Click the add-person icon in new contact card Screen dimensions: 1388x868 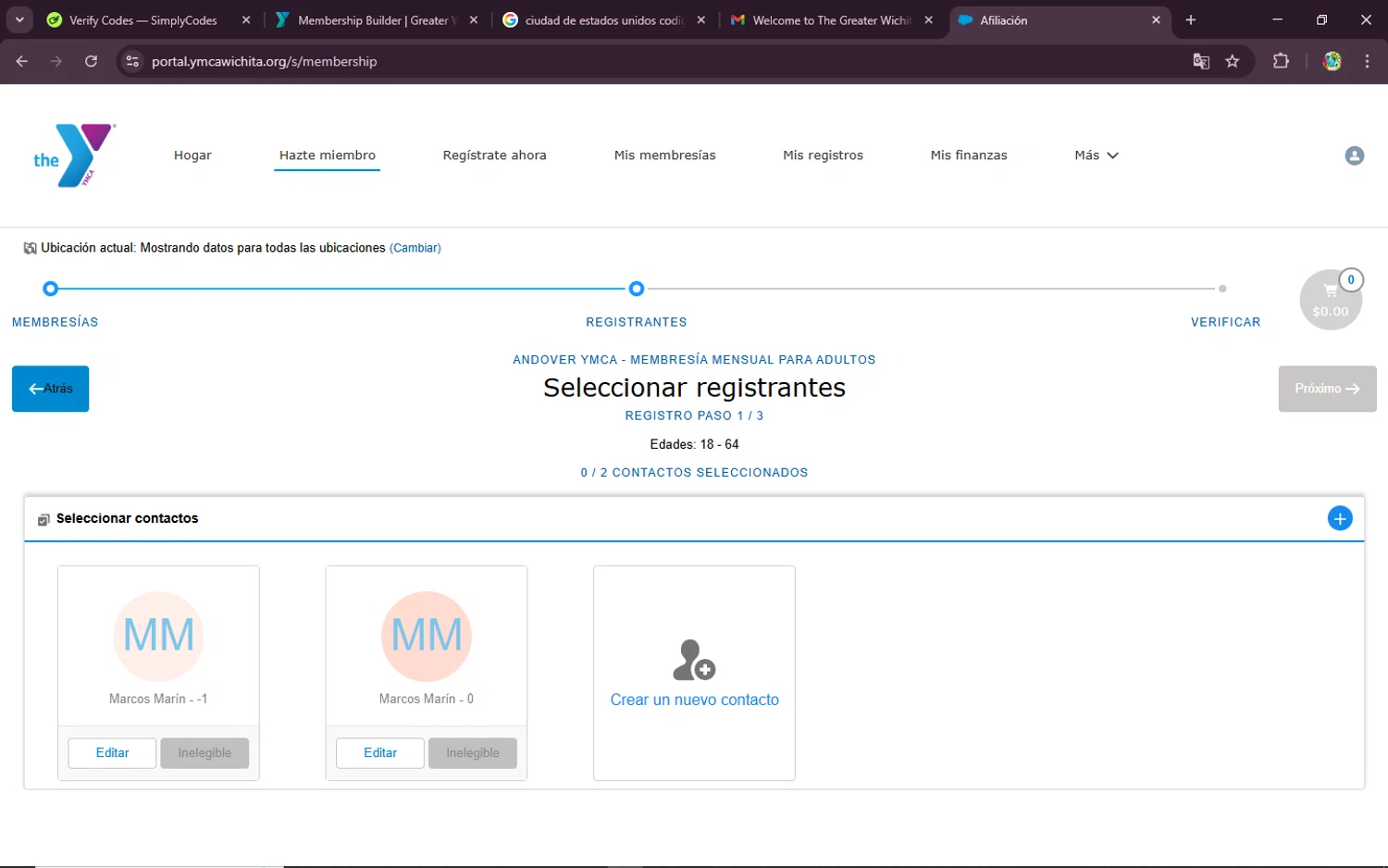click(x=694, y=659)
